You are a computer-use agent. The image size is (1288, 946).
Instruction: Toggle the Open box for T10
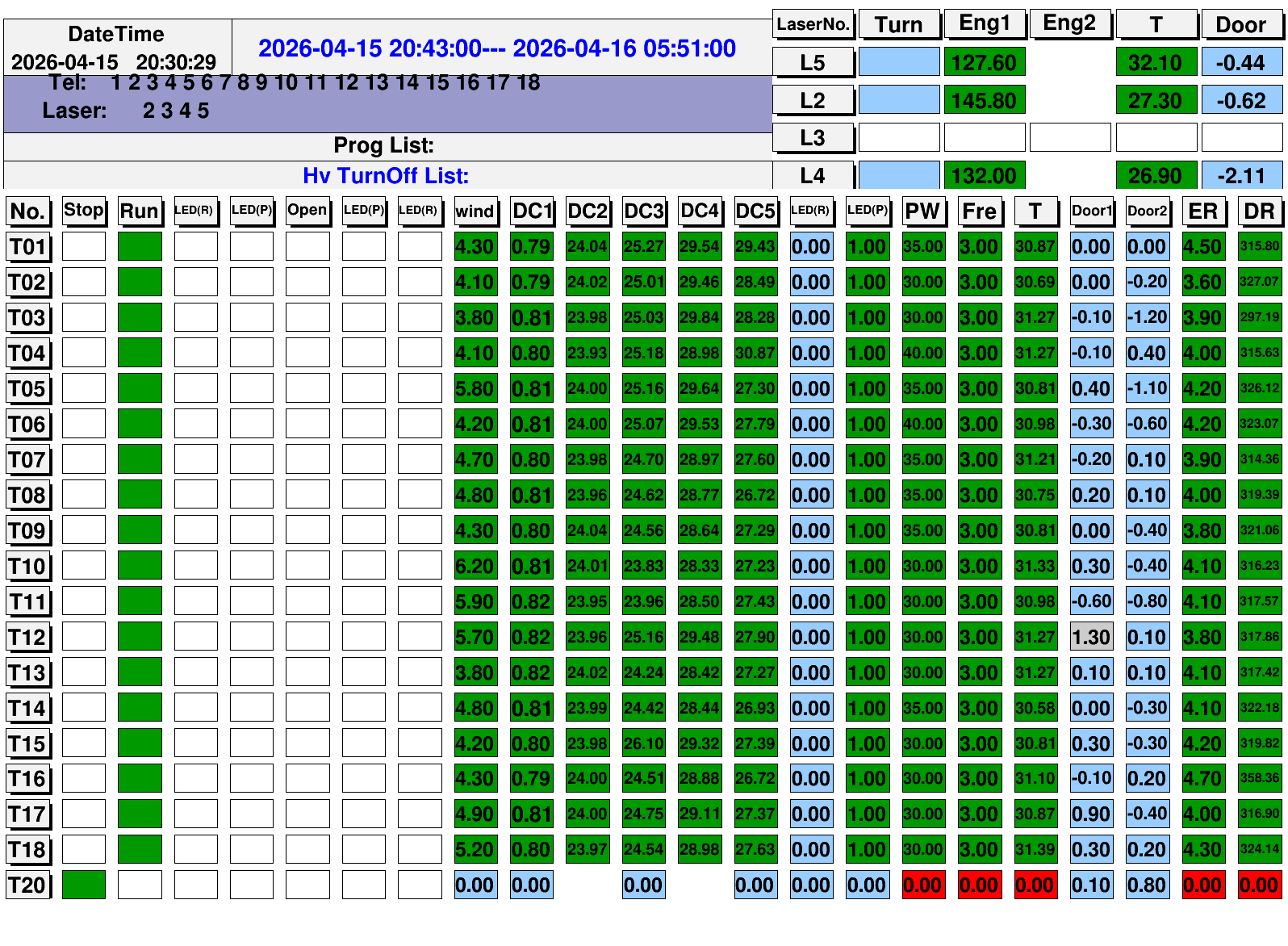pyautogui.click(x=307, y=566)
